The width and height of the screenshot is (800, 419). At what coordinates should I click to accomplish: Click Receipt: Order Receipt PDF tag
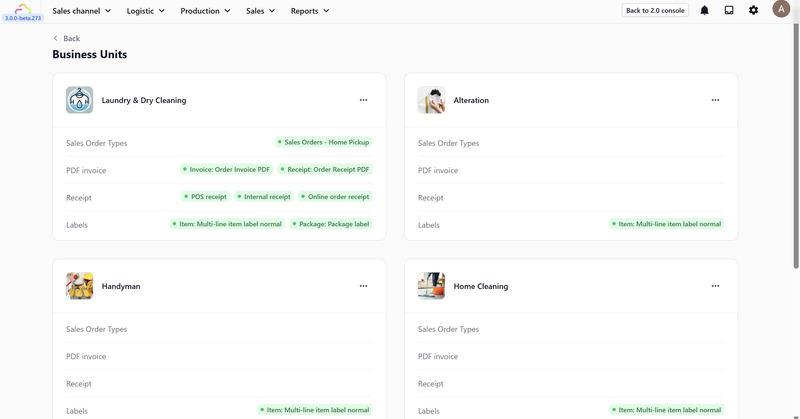(325, 169)
